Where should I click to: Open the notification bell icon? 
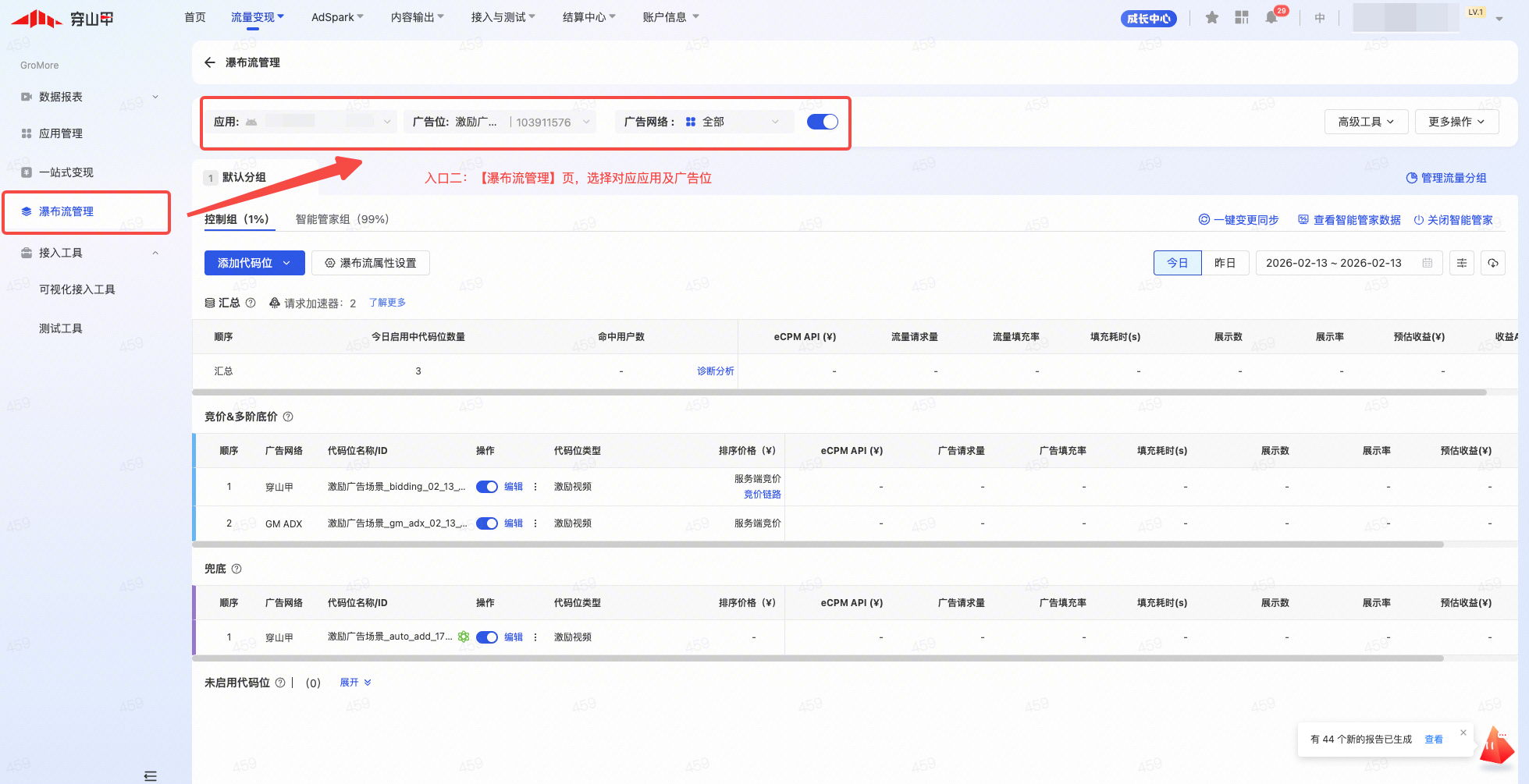1271,17
